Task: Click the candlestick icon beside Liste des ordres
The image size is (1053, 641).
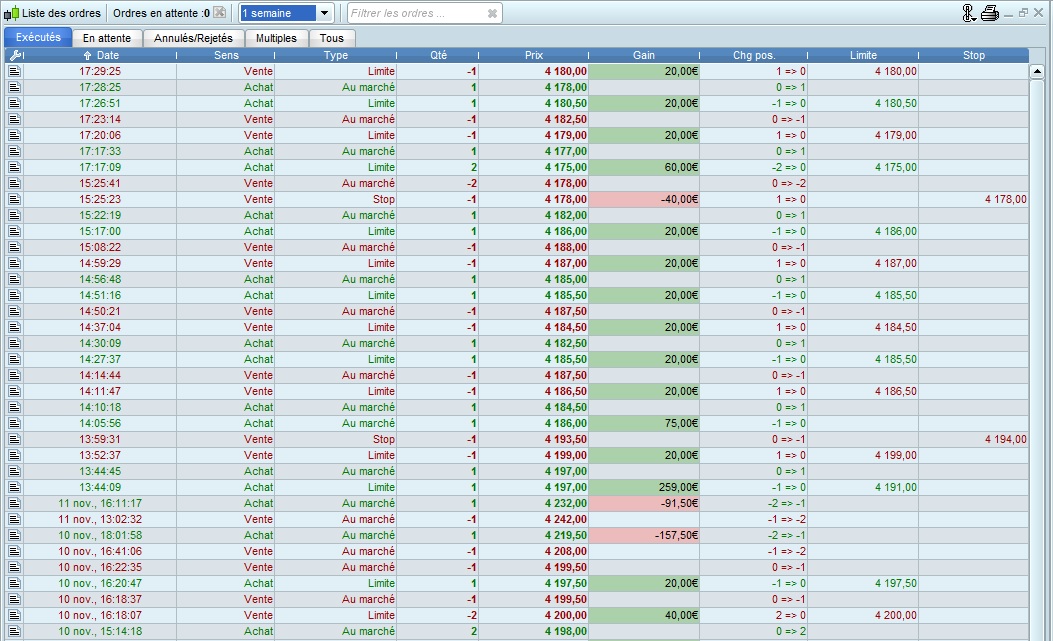Action: coord(11,13)
